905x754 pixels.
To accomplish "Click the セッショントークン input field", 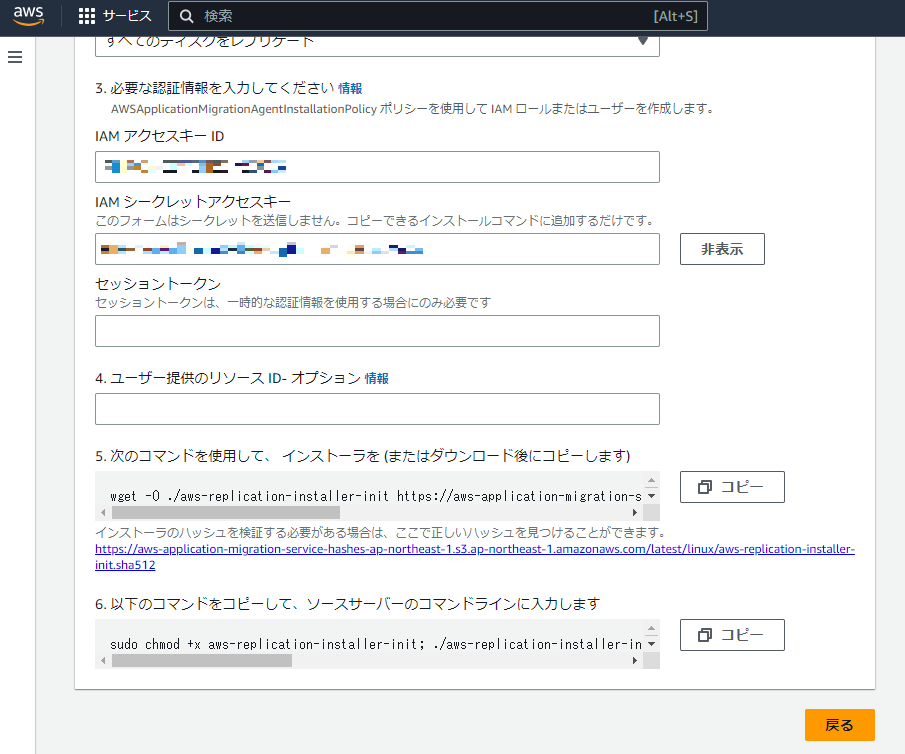I will tap(377, 331).
